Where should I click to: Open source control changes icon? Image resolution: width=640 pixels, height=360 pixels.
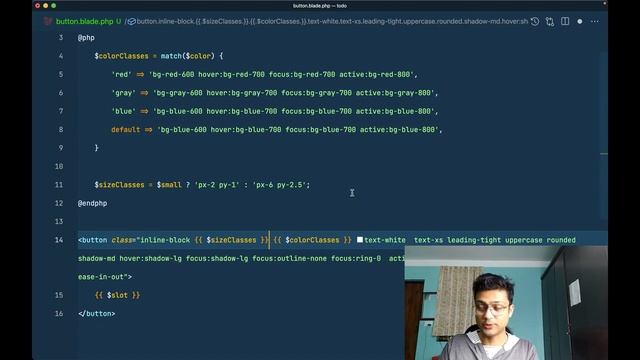click(550, 22)
